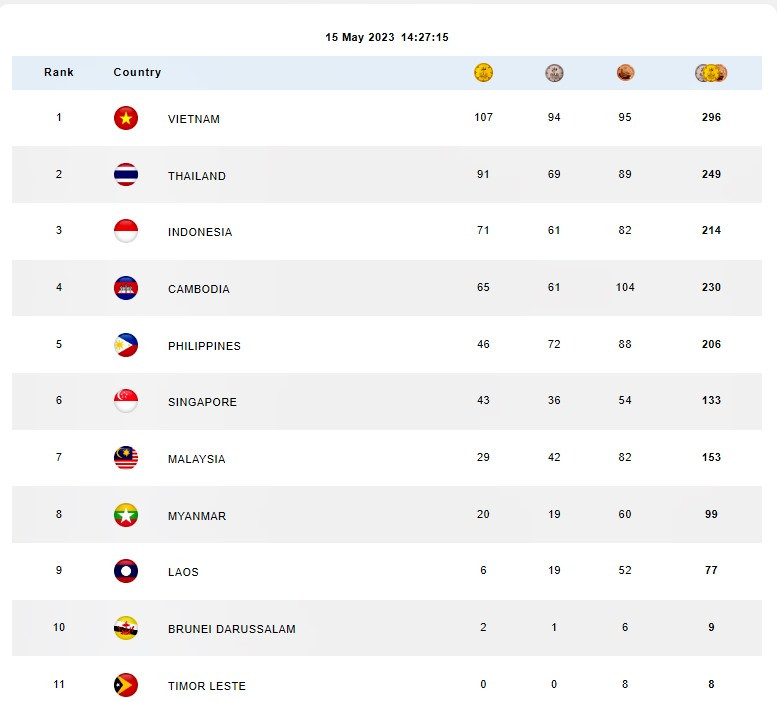Click the total medals column icon
The image size is (777, 702).
pyautogui.click(x=711, y=73)
